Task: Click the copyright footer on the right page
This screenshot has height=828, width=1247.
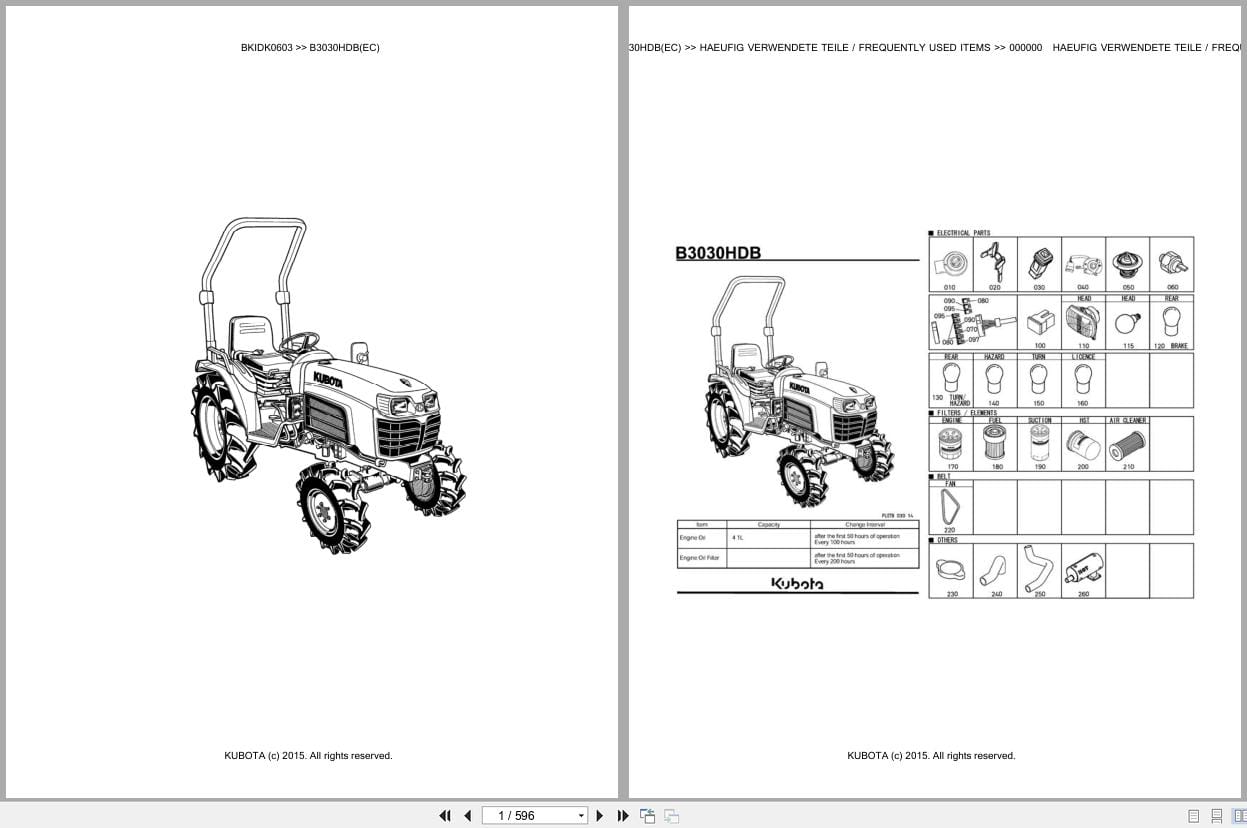Action: pyautogui.click(x=931, y=756)
